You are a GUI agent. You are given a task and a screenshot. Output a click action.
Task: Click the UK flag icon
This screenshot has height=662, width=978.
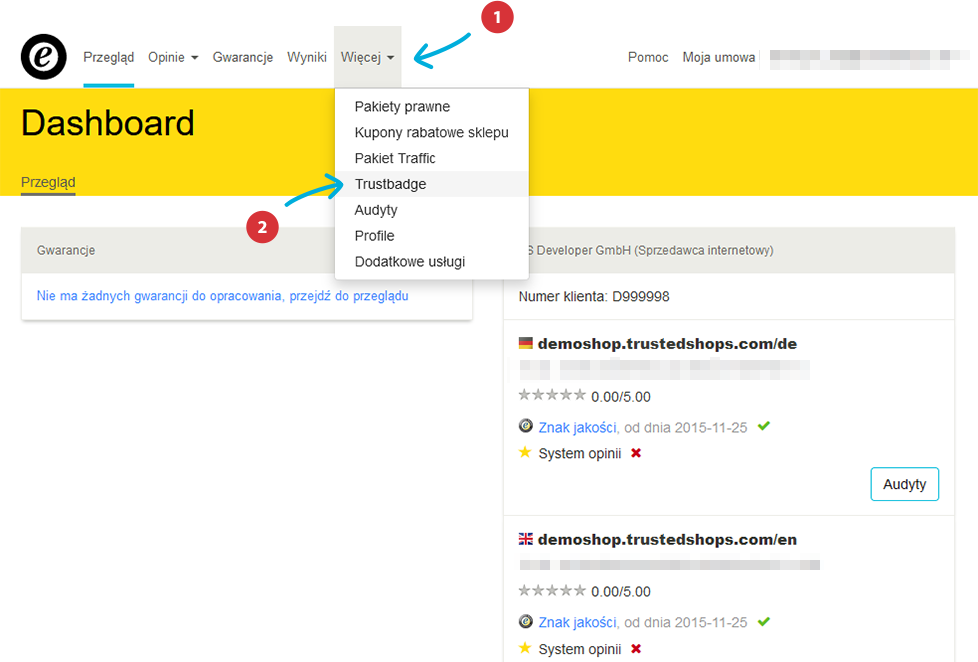[x=526, y=539]
